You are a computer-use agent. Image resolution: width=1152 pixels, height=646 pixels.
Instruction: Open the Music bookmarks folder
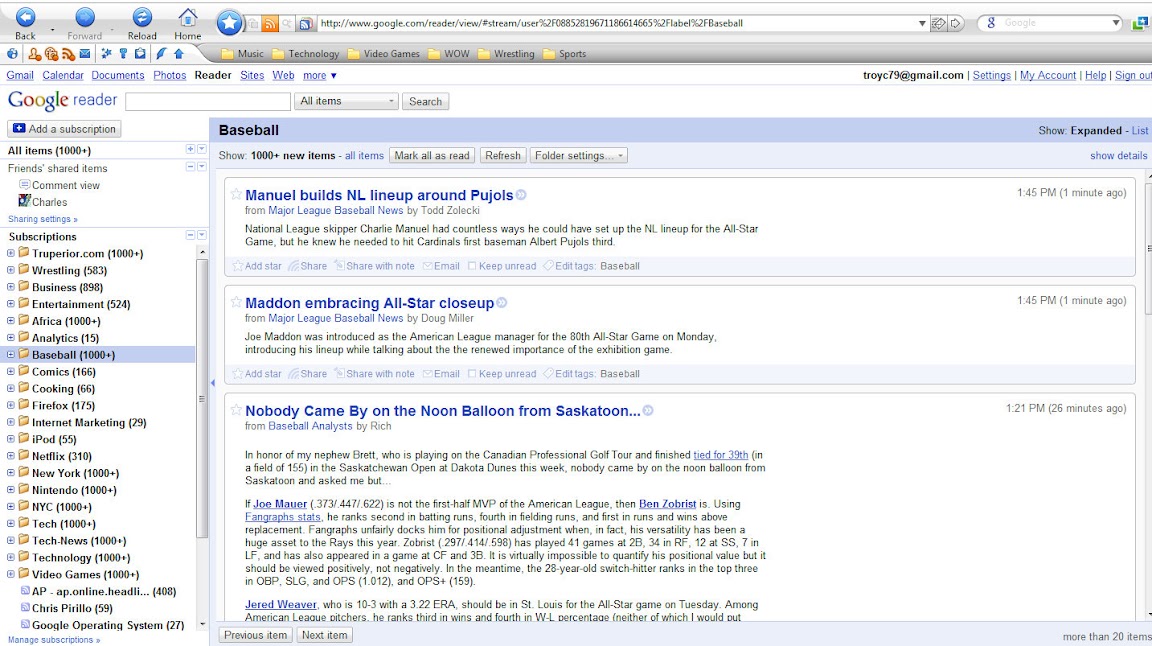click(242, 54)
